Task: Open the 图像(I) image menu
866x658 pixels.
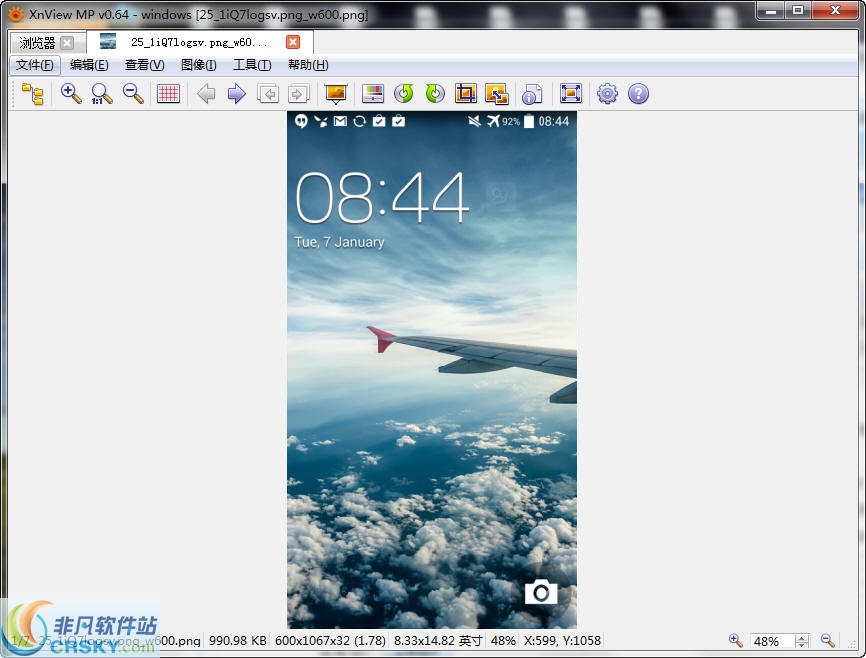Action: pyautogui.click(x=198, y=65)
